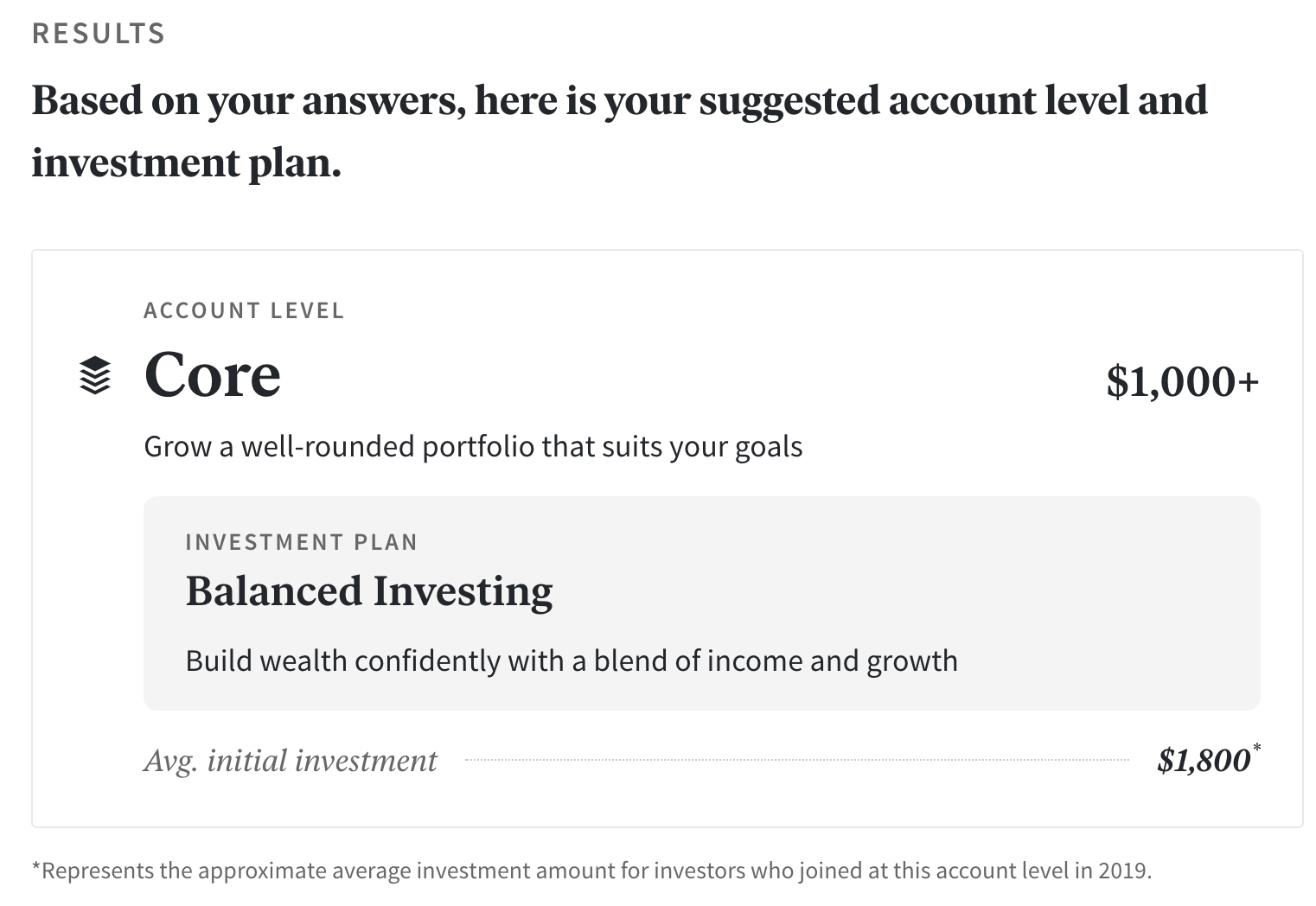Image resolution: width=1316 pixels, height=906 pixels.
Task: Click the $1,800 average investment value
Action: click(1204, 760)
